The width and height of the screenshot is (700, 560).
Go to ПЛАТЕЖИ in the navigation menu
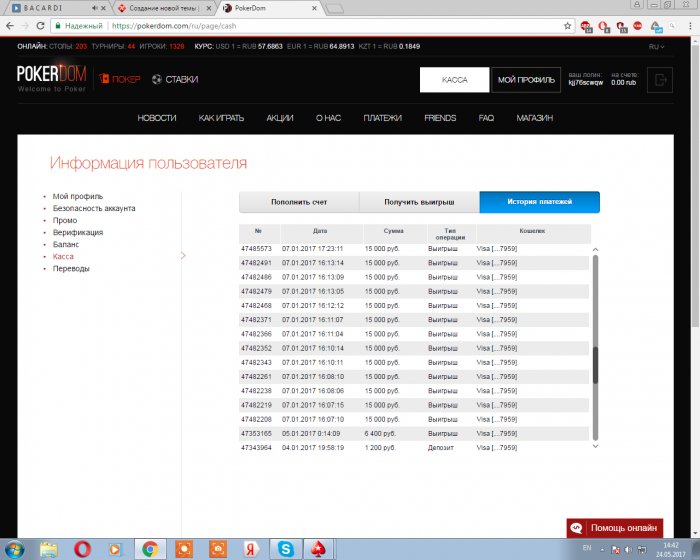click(382, 118)
